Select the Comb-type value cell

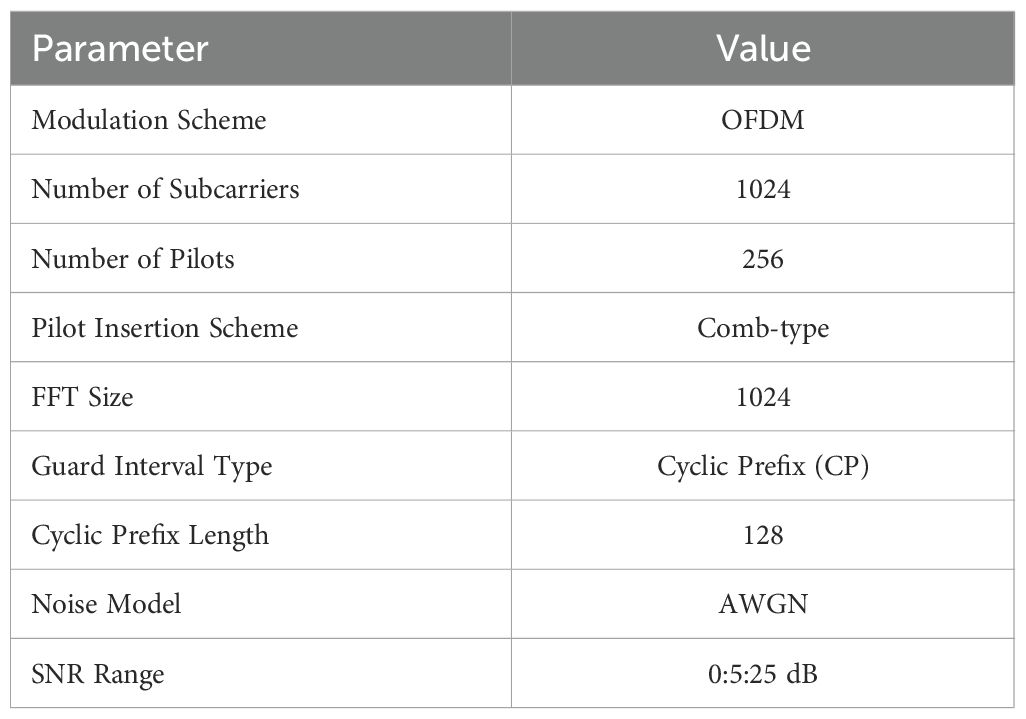[x=763, y=328]
